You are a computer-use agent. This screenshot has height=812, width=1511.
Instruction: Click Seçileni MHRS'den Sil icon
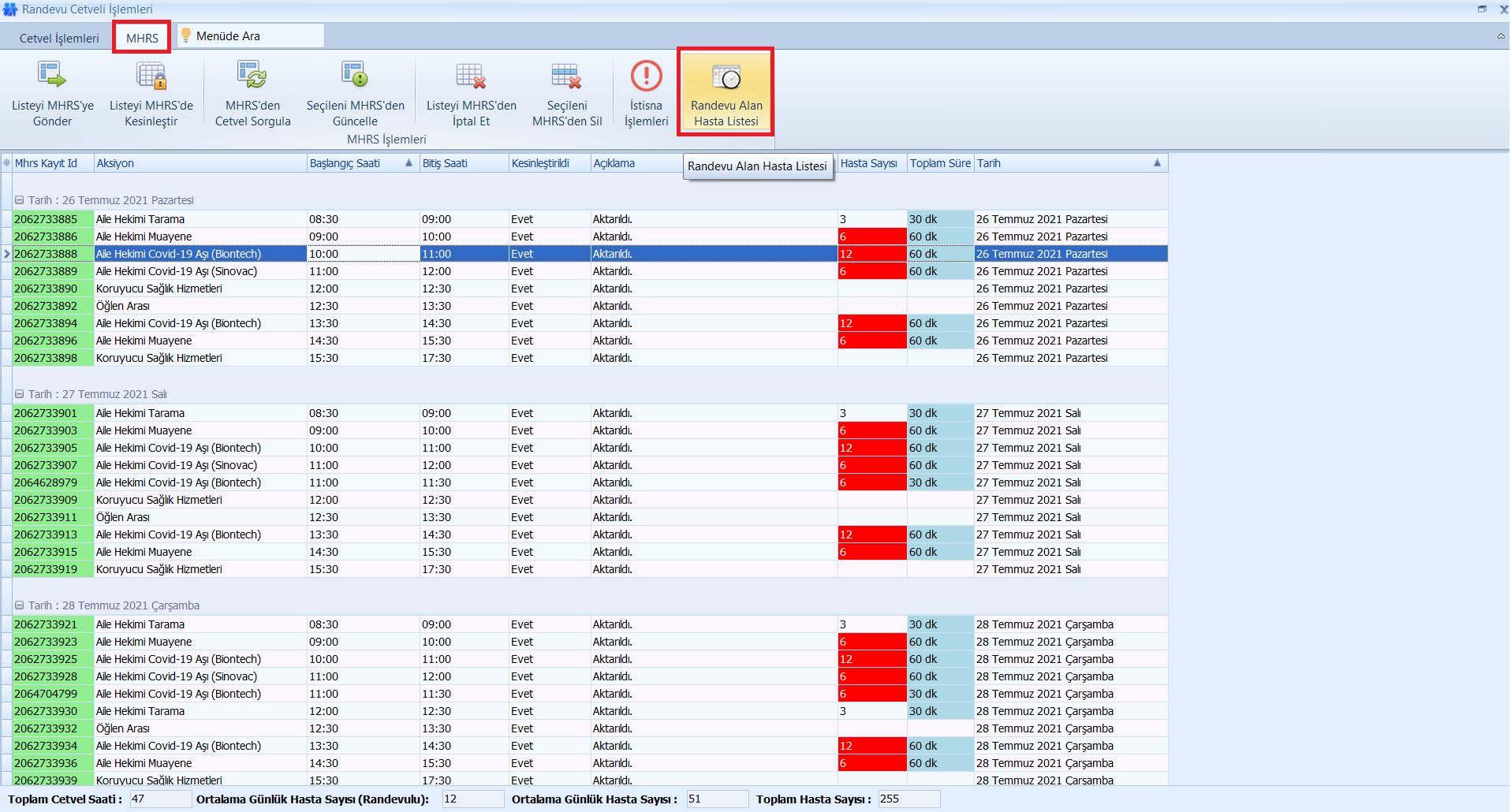click(x=566, y=76)
